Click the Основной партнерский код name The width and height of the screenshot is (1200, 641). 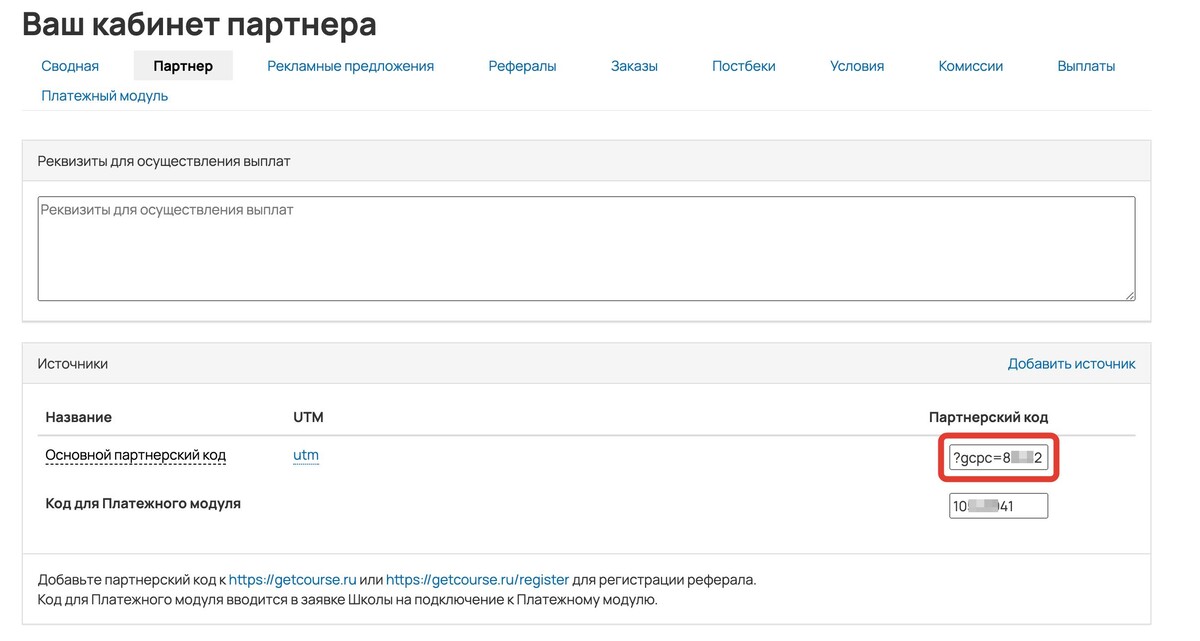(x=136, y=455)
